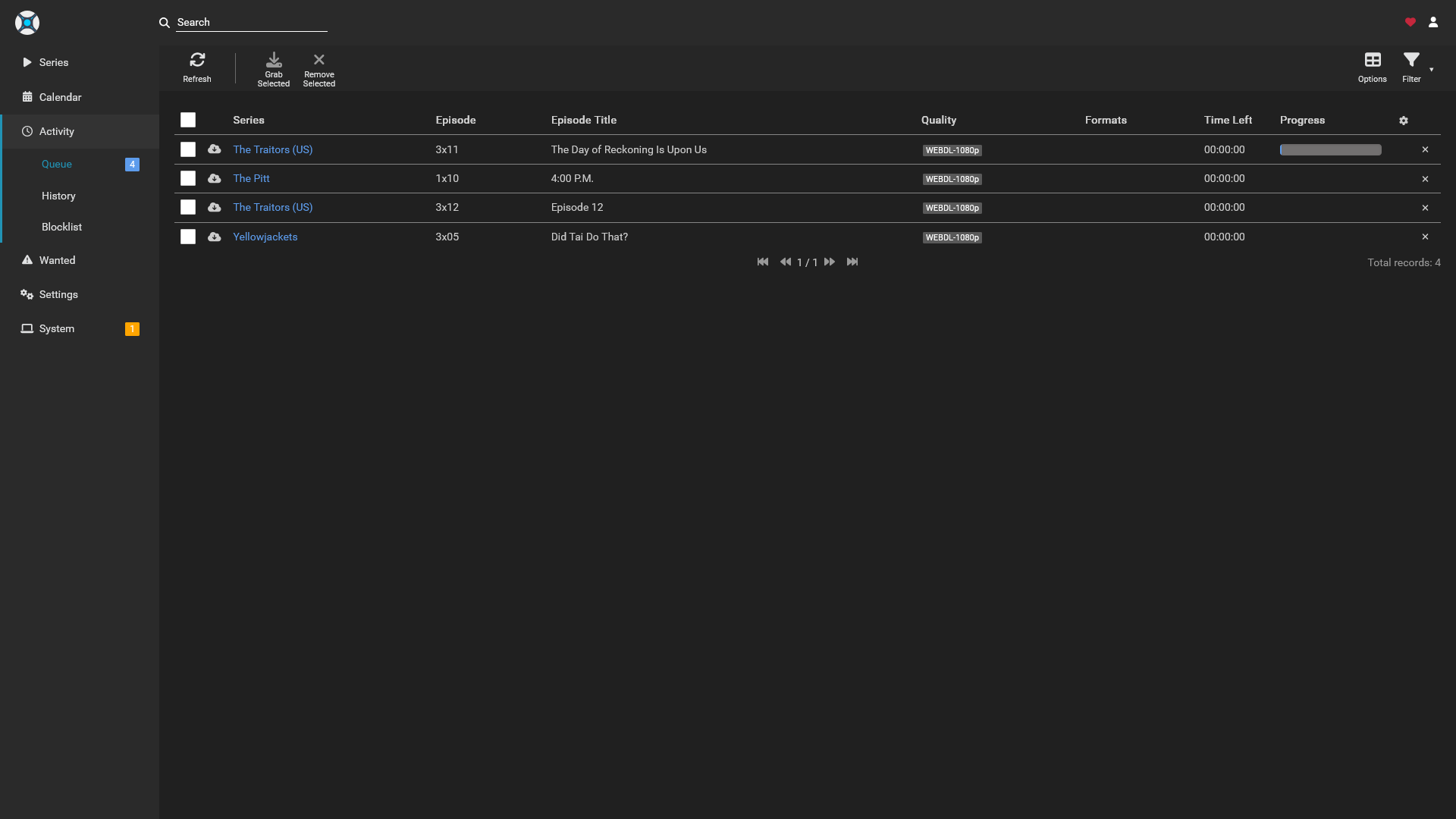Click progress bar for Traitors 3x11

[1331, 150]
